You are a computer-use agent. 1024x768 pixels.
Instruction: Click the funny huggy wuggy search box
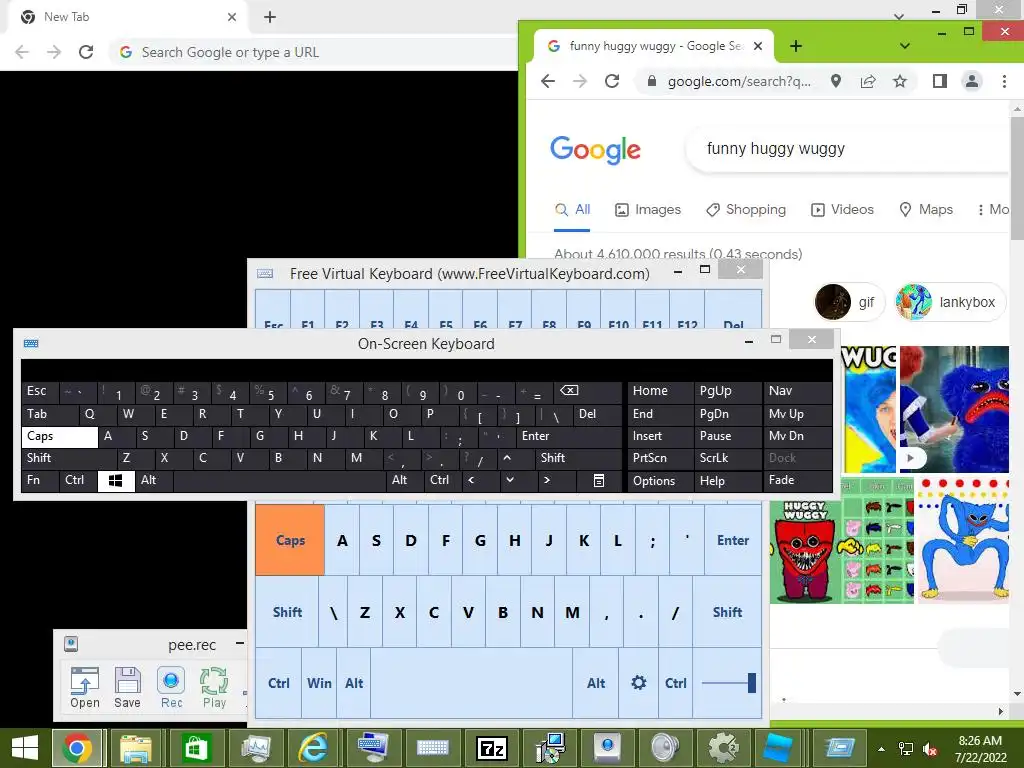pos(849,149)
